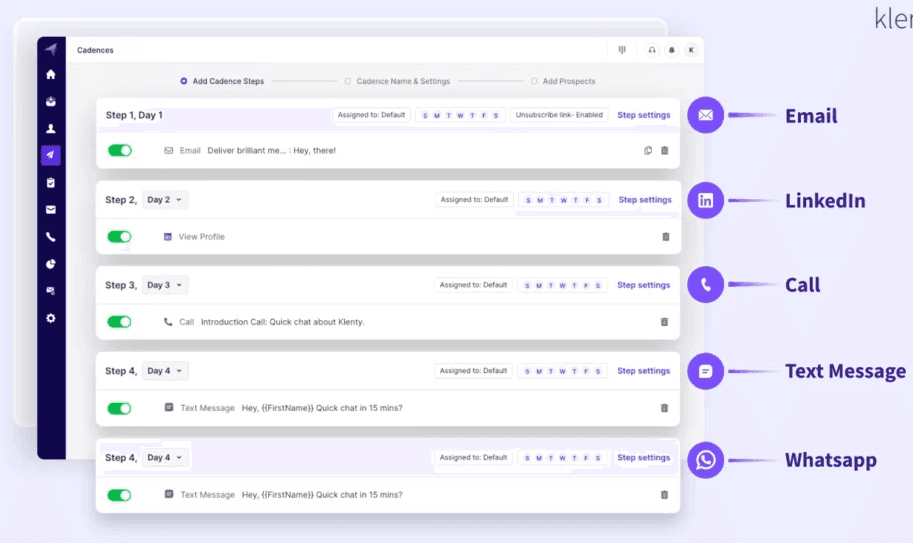Click the 'Step 1, Day 1' heading
This screenshot has width=913, height=543.
click(134, 115)
